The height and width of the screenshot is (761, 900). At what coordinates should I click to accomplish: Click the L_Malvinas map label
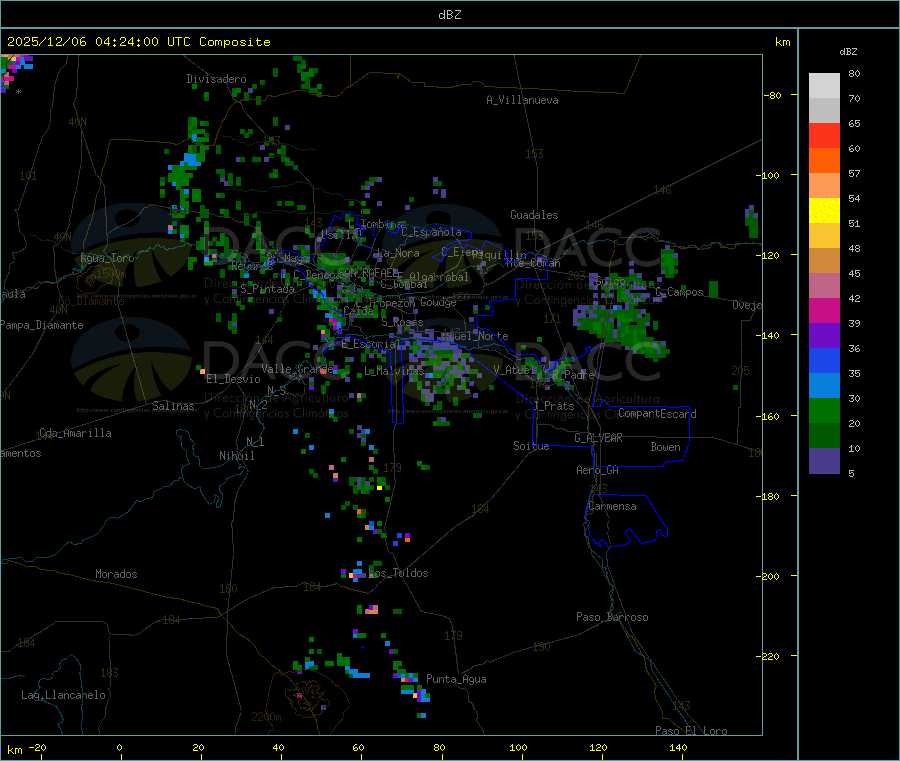coord(395,371)
